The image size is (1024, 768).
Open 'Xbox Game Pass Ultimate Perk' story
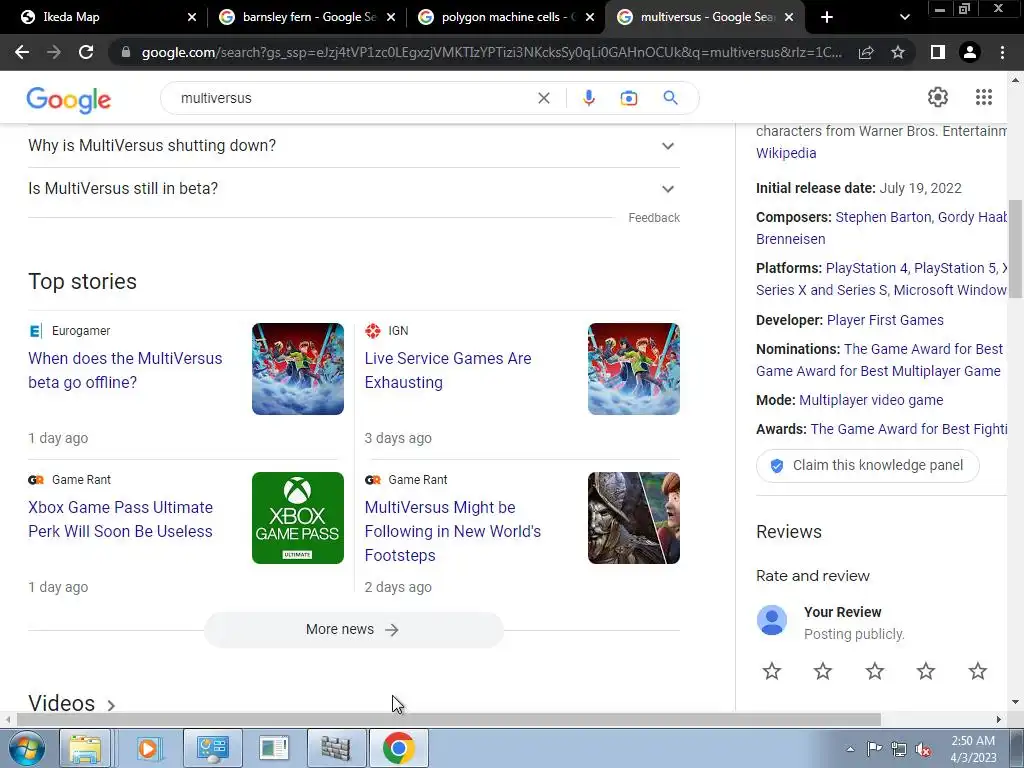pos(121,519)
